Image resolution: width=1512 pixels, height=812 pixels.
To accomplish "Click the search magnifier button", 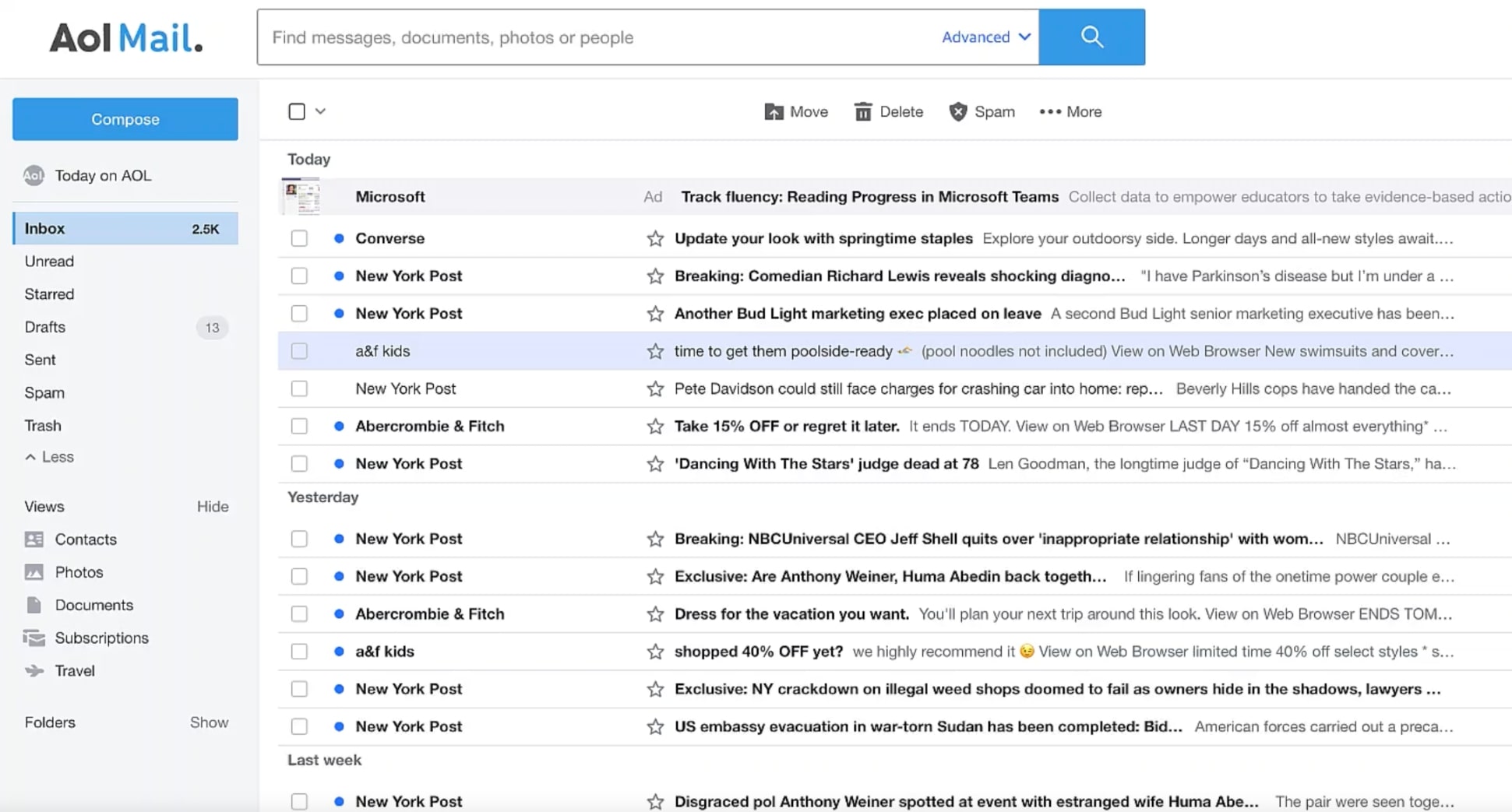I will [x=1091, y=37].
